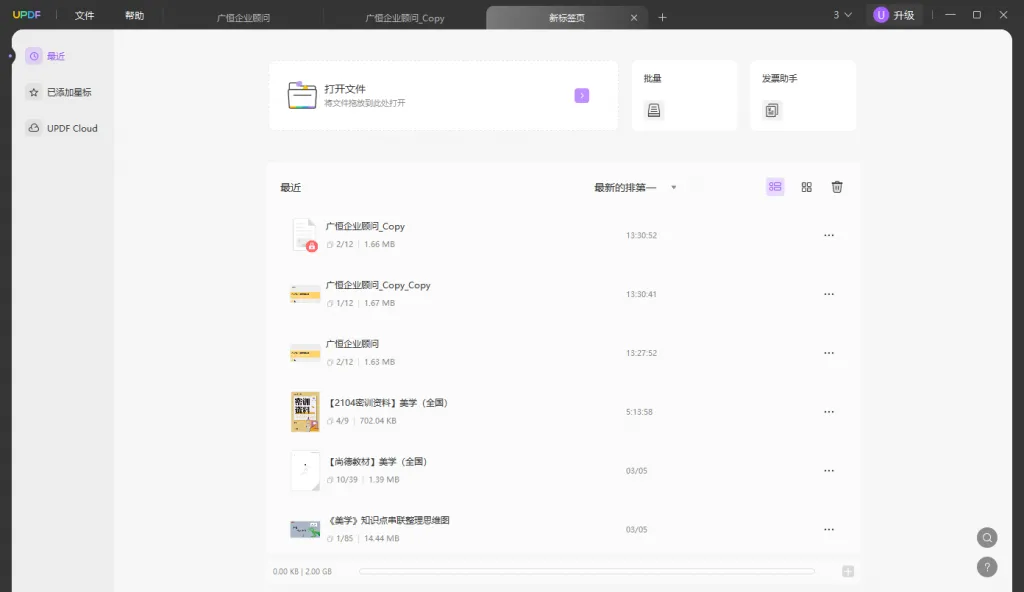Open the 文件 menu
Viewport: 1024px width, 592px height.
pos(84,15)
